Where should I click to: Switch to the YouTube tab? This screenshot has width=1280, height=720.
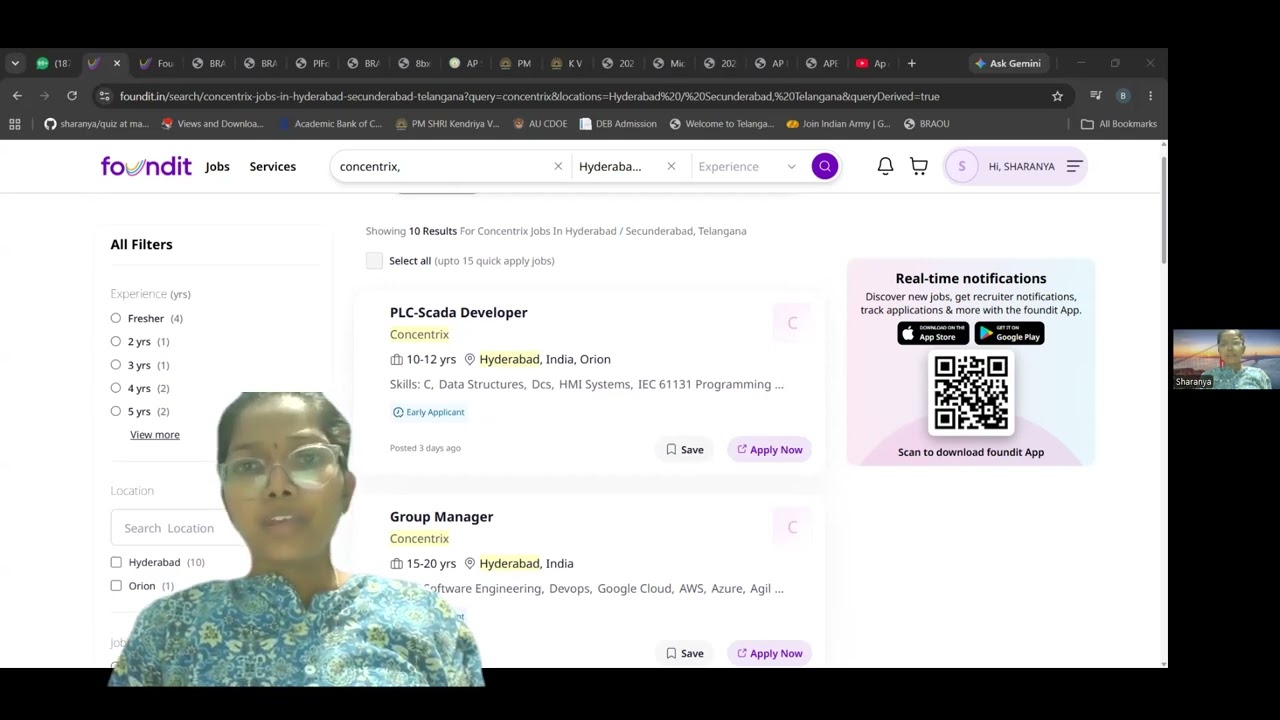872,63
